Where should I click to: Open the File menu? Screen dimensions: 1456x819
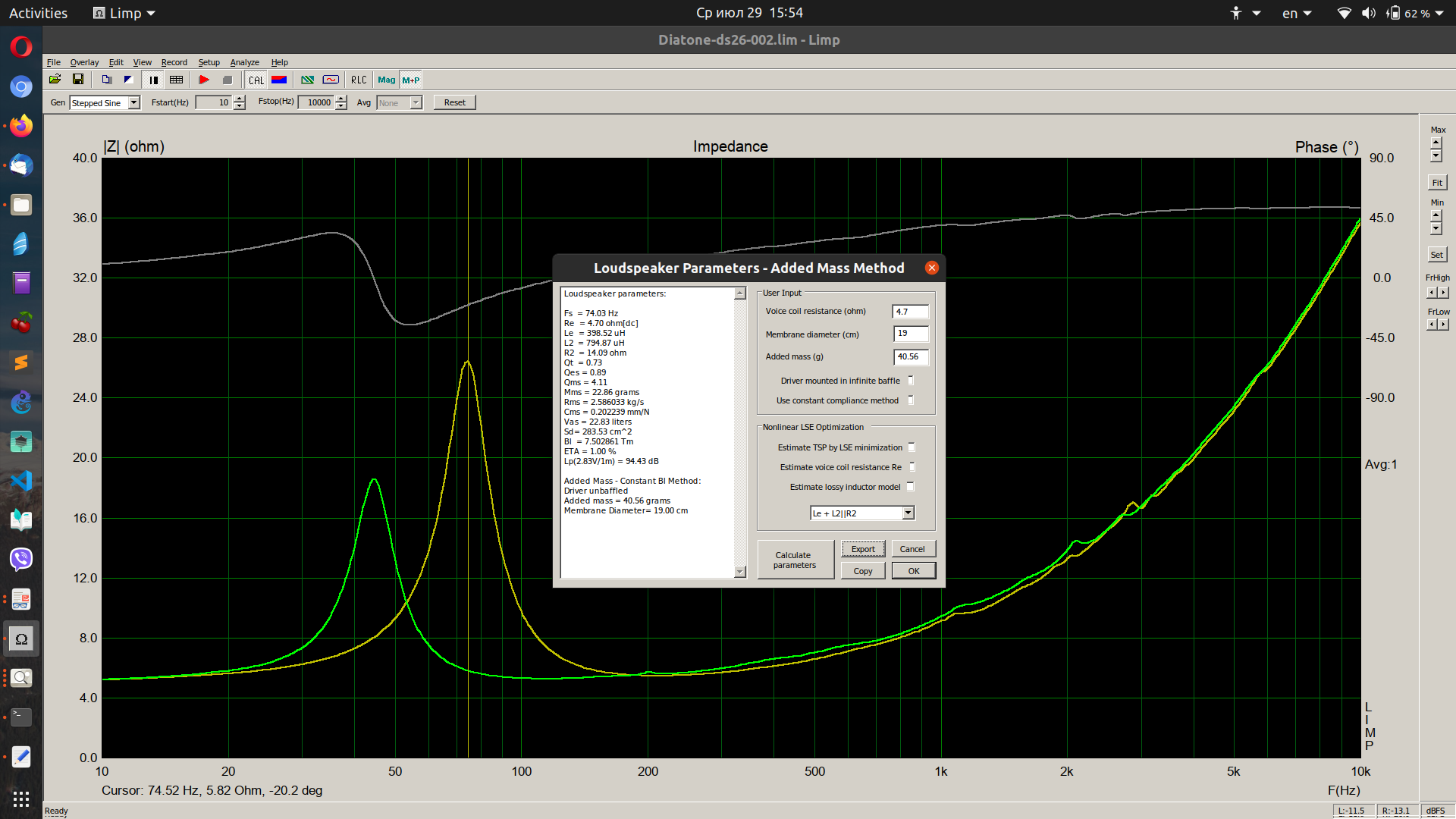(54, 62)
